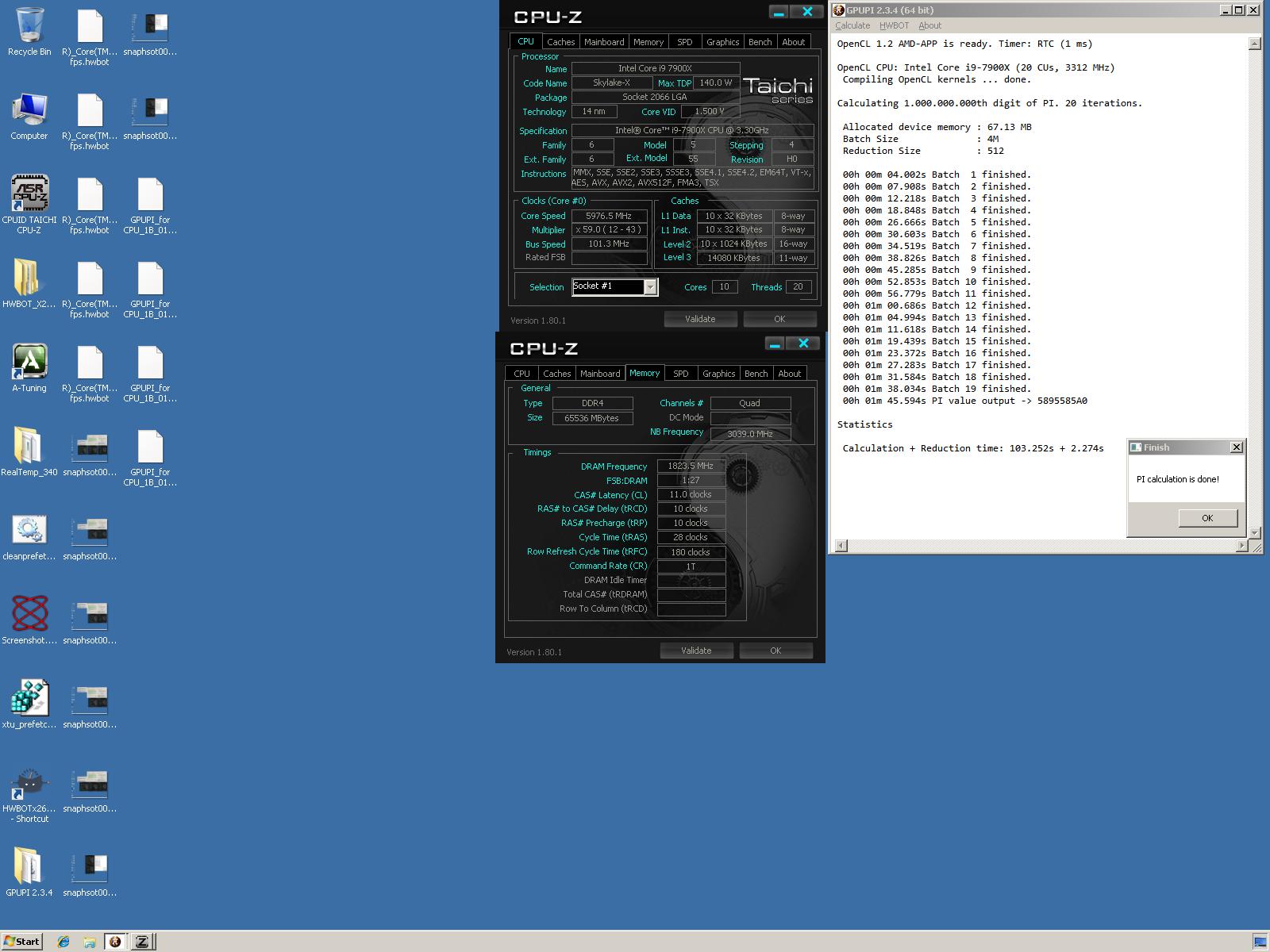Click the Bus Speed value 101.3 MHz
Viewport: 1270px width, 952px height.
[x=609, y=244]
